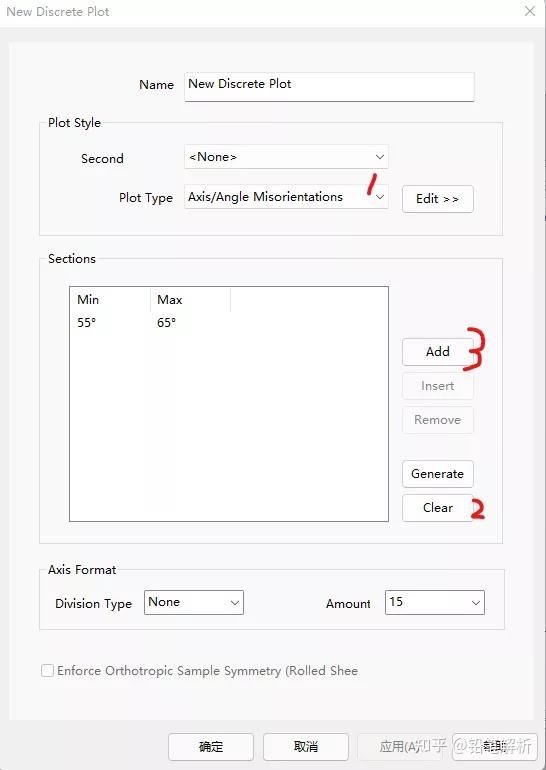Open the Second dropdown showing <None>

tap(286, 157)
